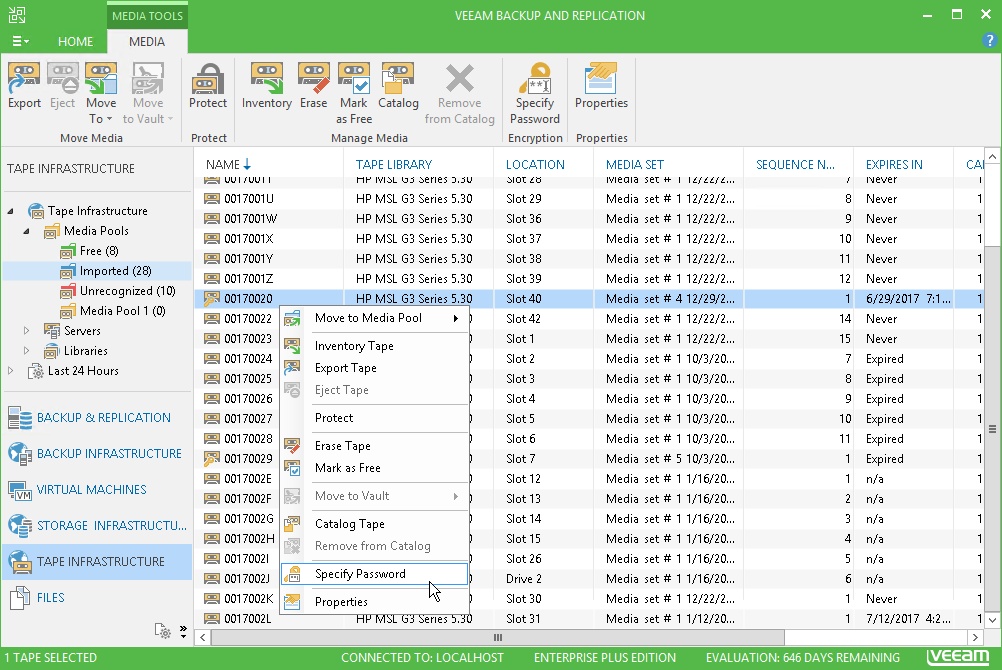The height and width of the screenshot is (670, 1002).
Task: Click the 00170029 tape key icon
Action: click(x=212, y=458)
